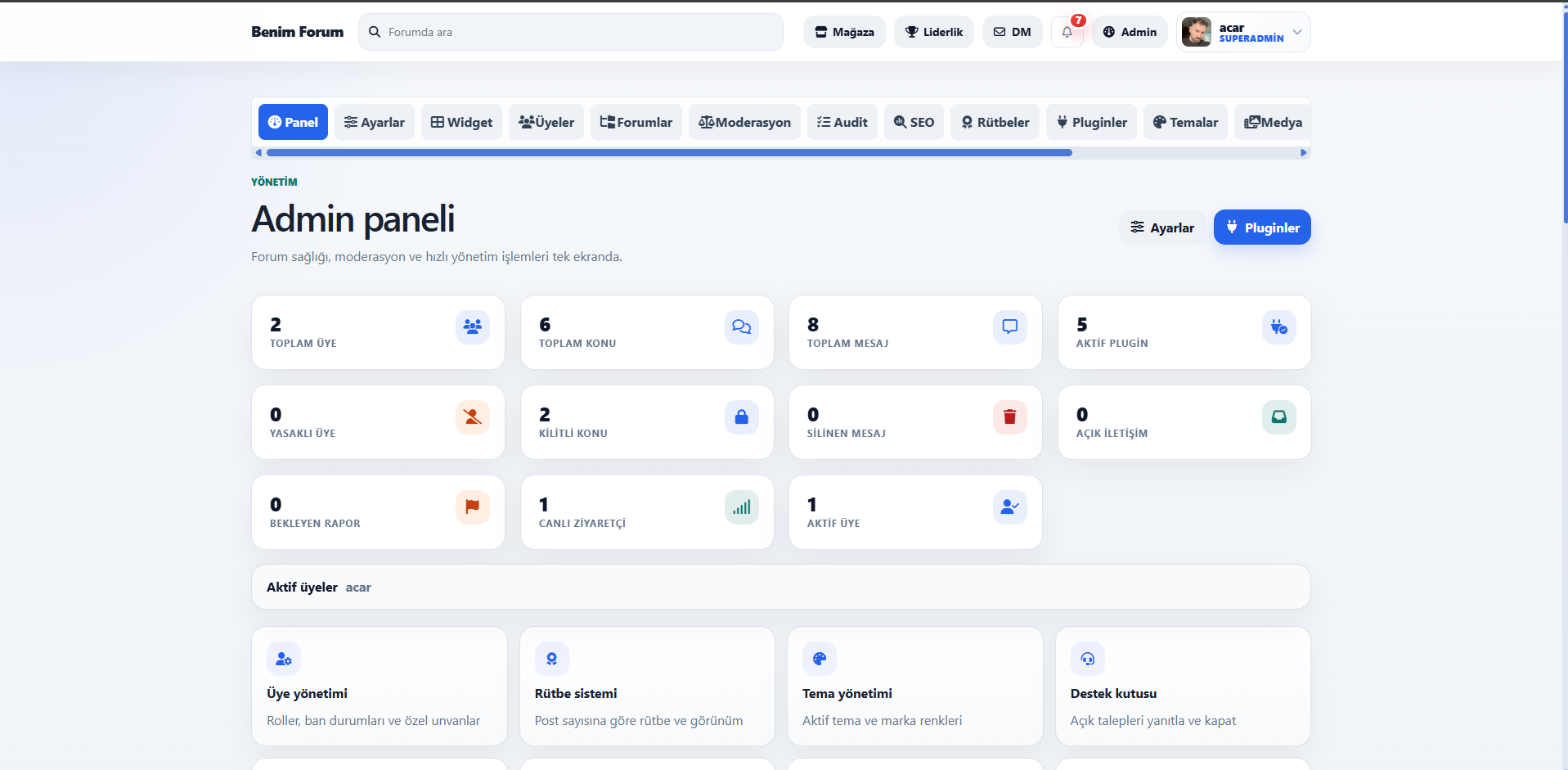Open the Moderasyon tab
The width and height of the screenshot is (1568, 770).
pos(744,122)
